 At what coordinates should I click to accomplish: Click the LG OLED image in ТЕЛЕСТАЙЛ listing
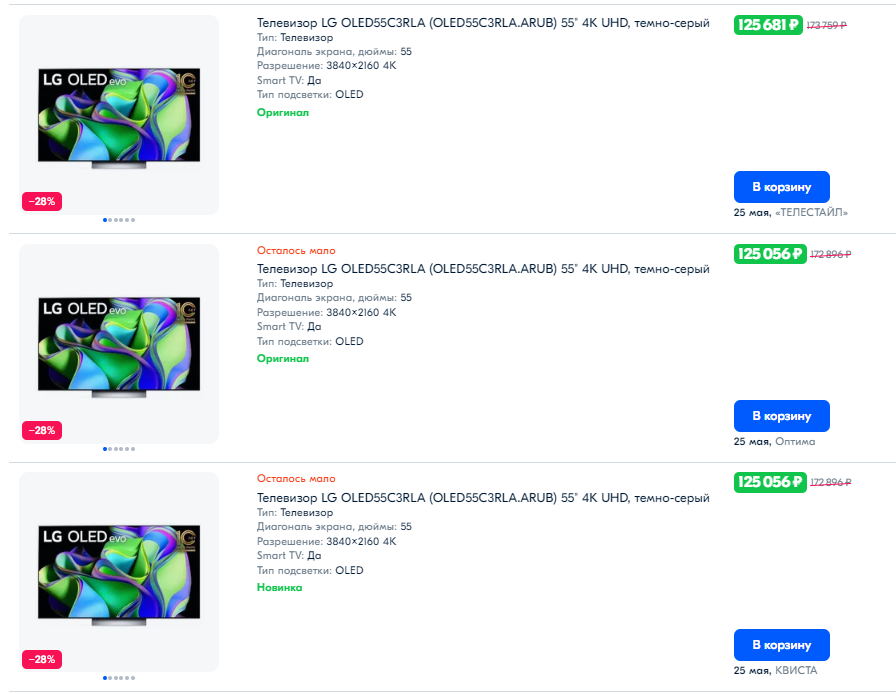click(x=119, y=116)
